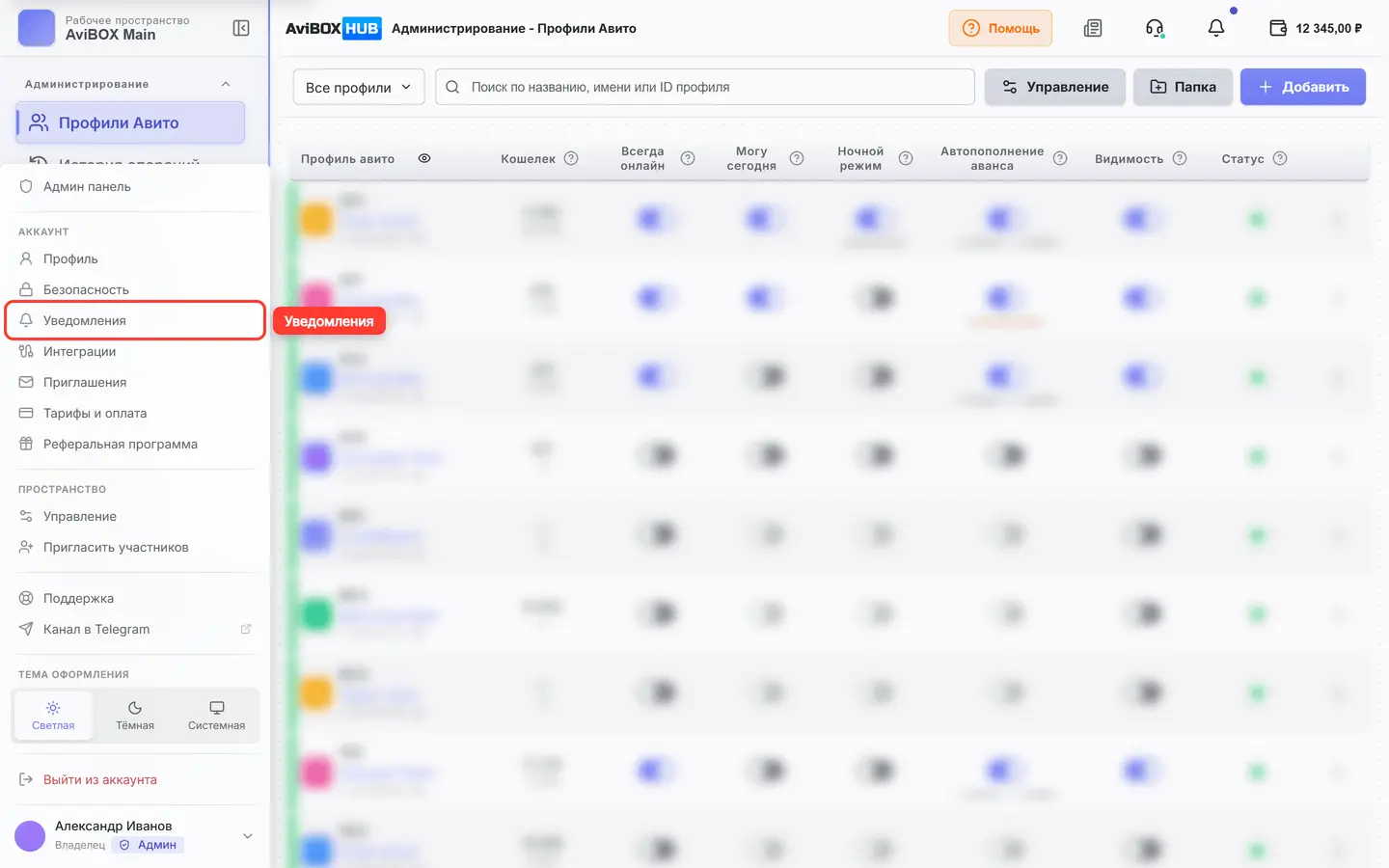Open Профиль in account menu
Screen dimensions: 1389x868
point(135,258)
